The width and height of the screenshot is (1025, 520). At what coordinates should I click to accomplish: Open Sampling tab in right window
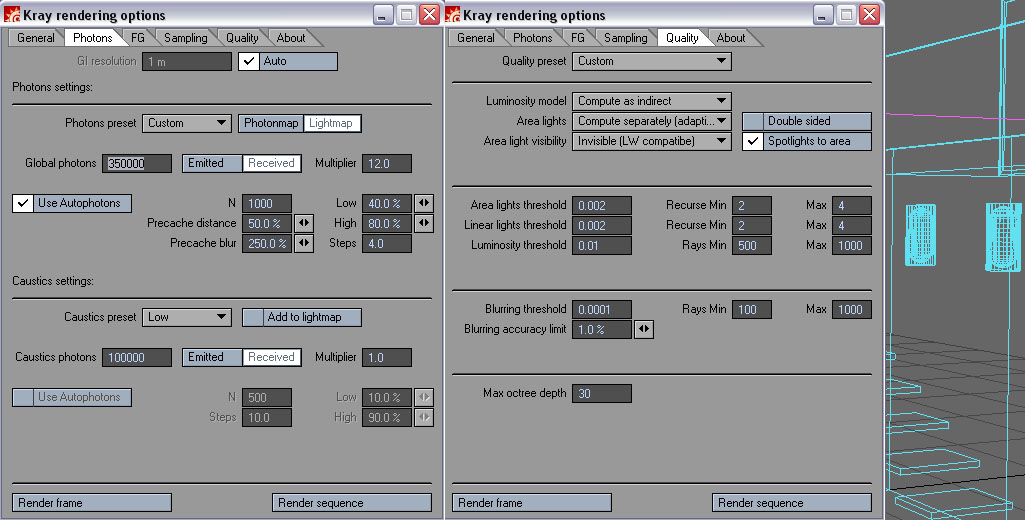(625, 38)
